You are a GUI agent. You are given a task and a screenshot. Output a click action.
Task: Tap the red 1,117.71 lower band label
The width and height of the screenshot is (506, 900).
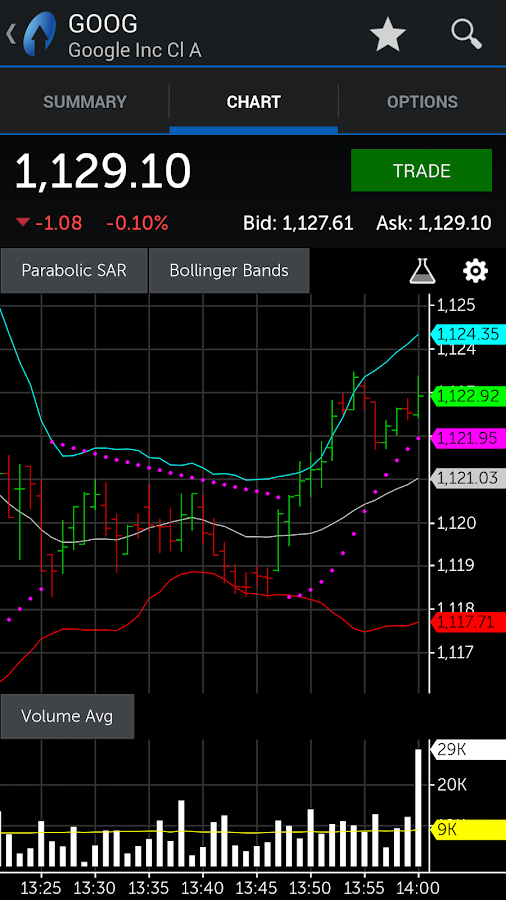(x=468, y=622)
